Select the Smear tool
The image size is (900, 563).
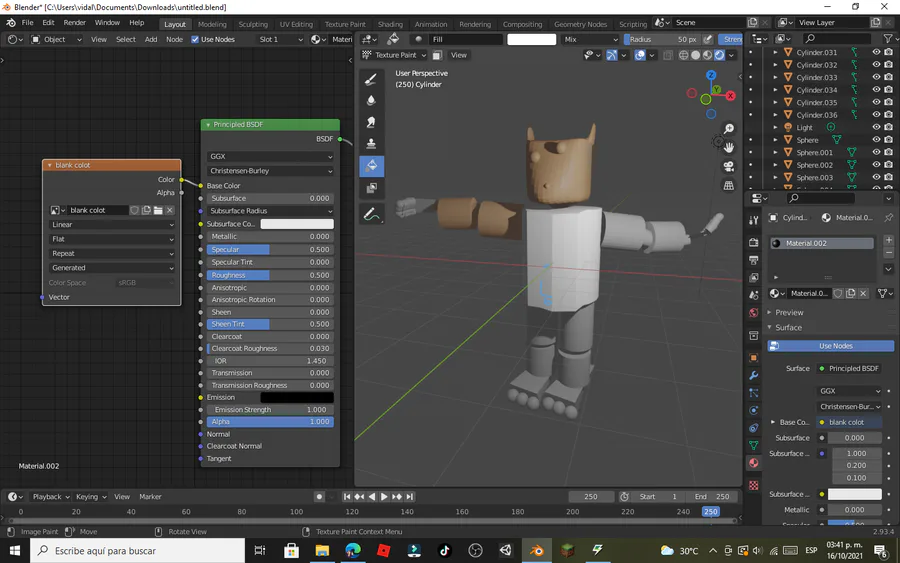371,122
